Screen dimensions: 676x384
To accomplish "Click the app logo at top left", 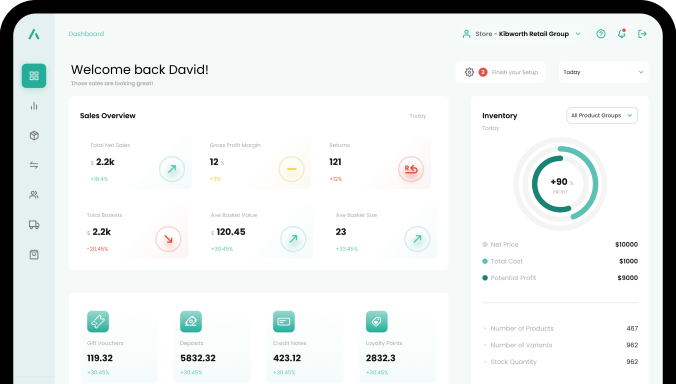I will [x=34, y=34].
